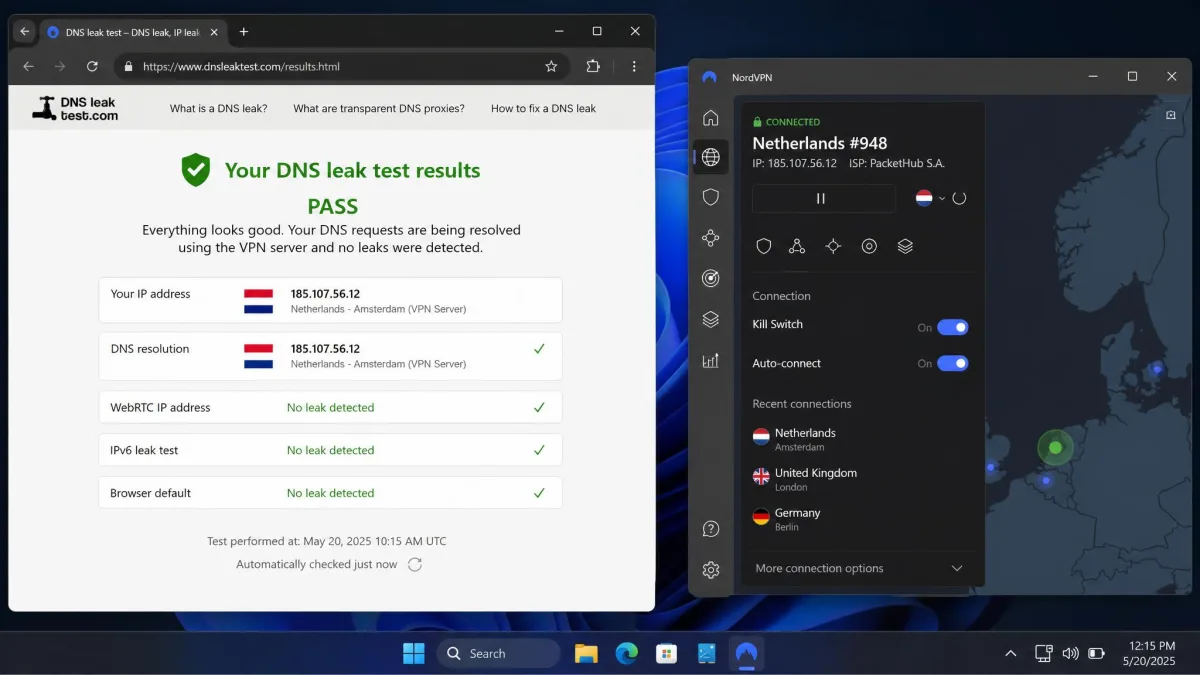1200x675 pixels.
Task: Go back in the browser
Action: point(28,67)
